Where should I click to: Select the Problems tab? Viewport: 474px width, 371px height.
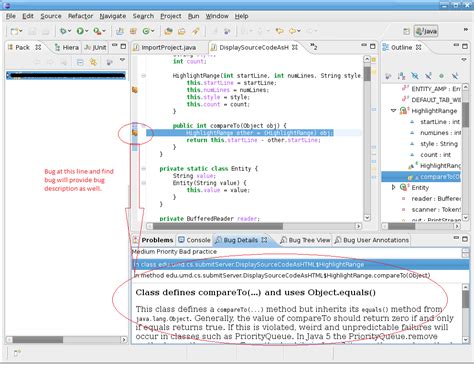153,240
